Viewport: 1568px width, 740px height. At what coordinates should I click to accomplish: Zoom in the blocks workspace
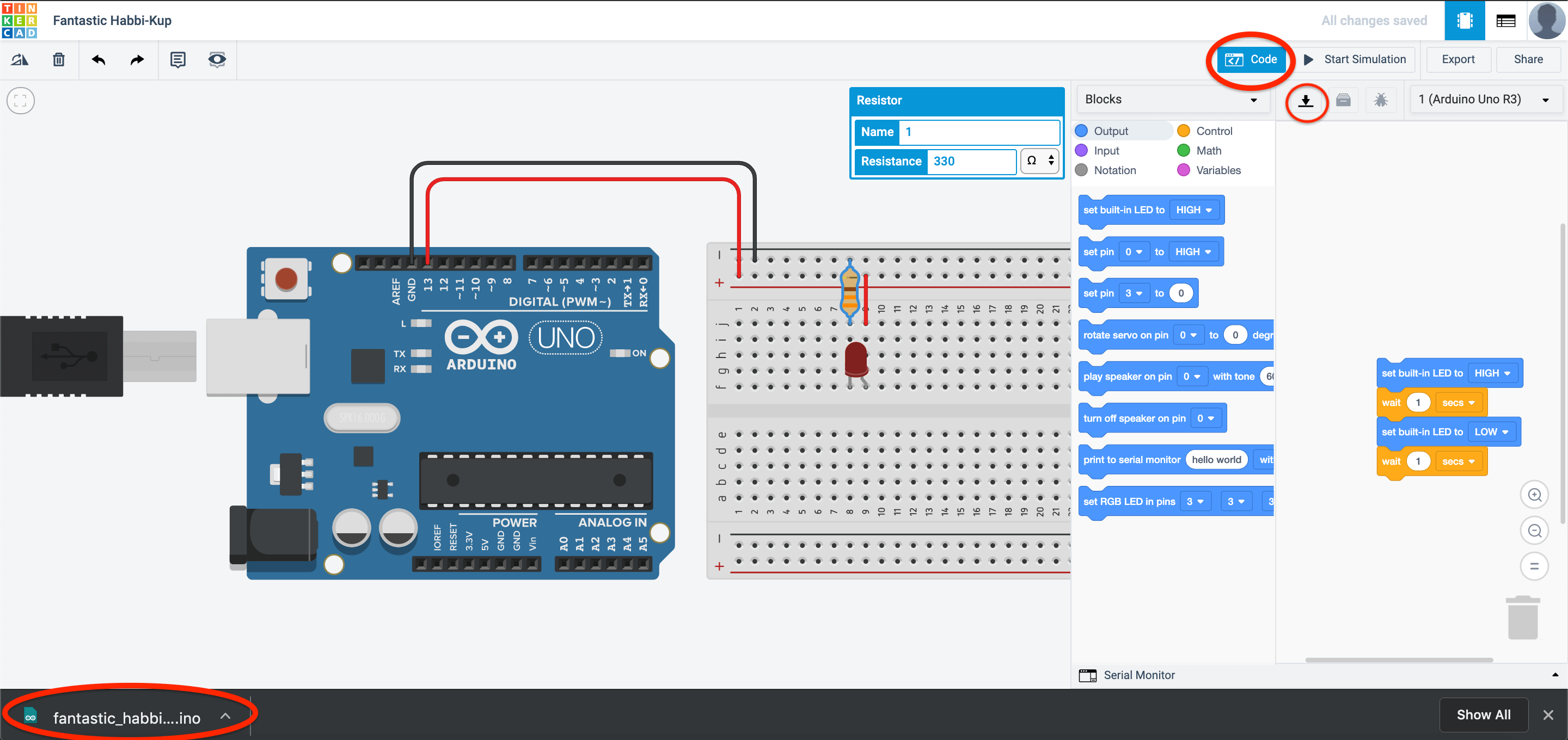pos(1534,495)
